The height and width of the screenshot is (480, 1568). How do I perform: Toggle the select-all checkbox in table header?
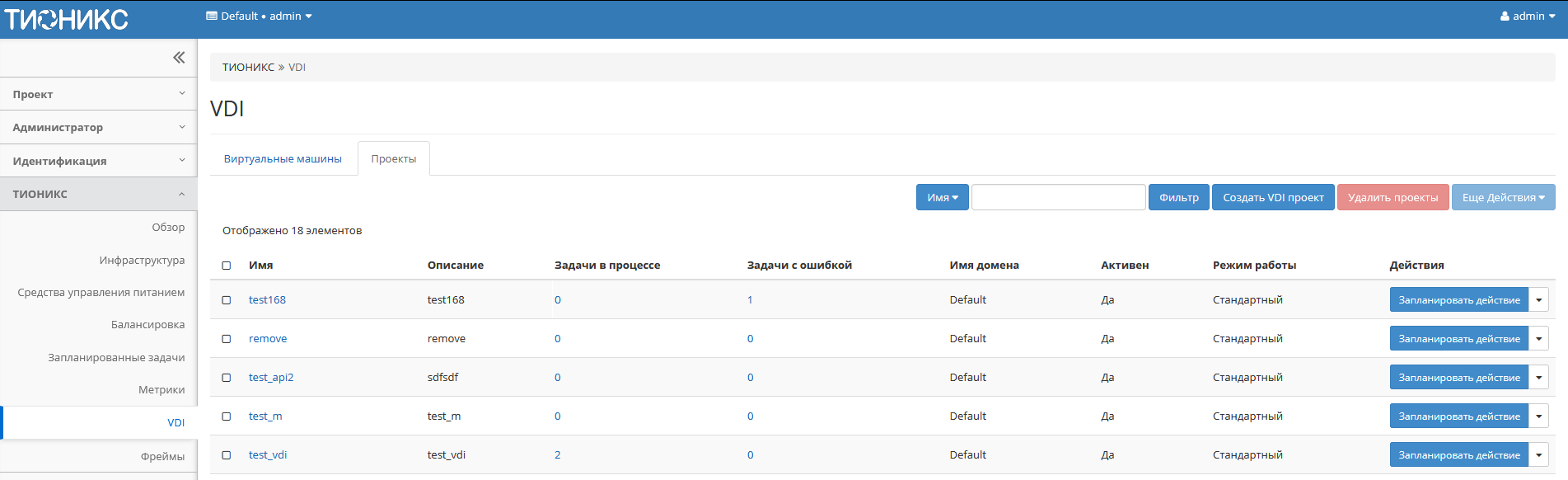coord(227,266)
